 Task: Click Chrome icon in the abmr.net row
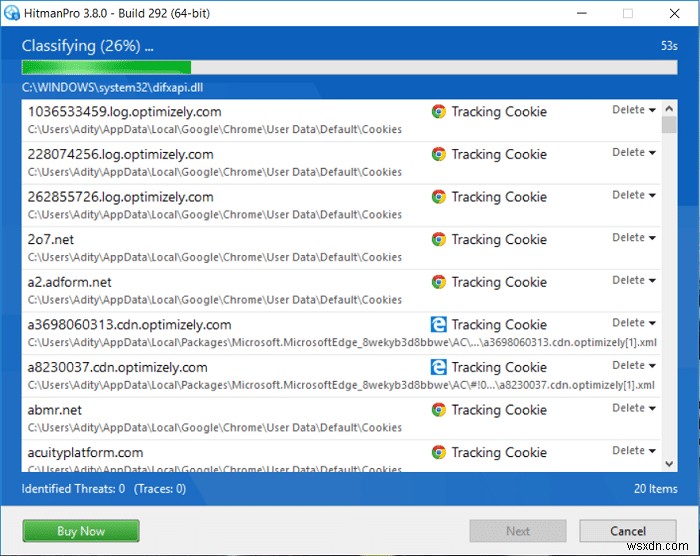[438, 410]
